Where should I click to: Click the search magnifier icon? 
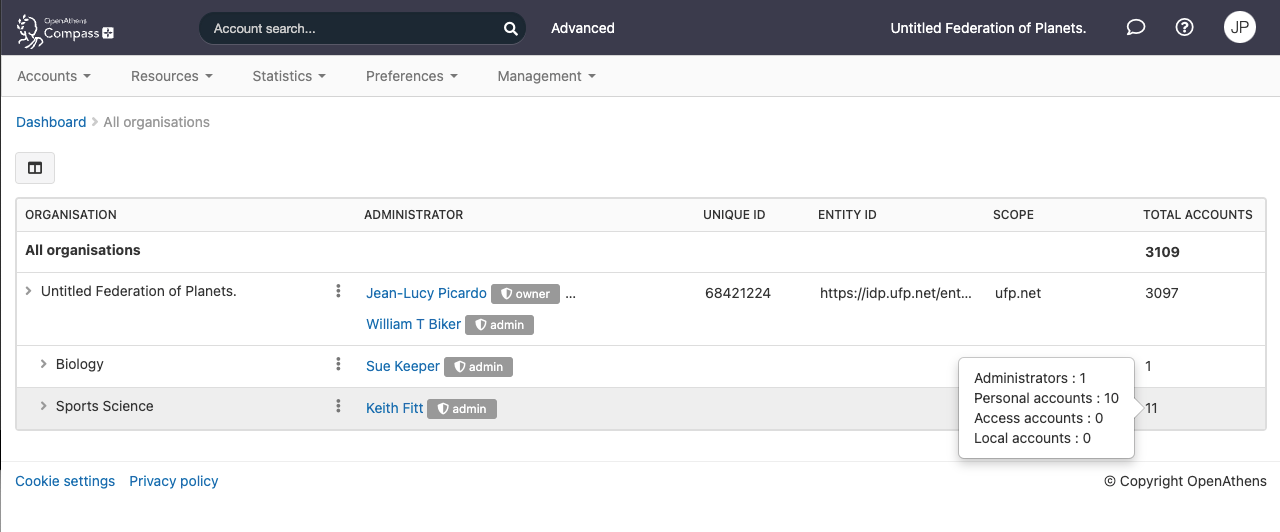point(510,29)
